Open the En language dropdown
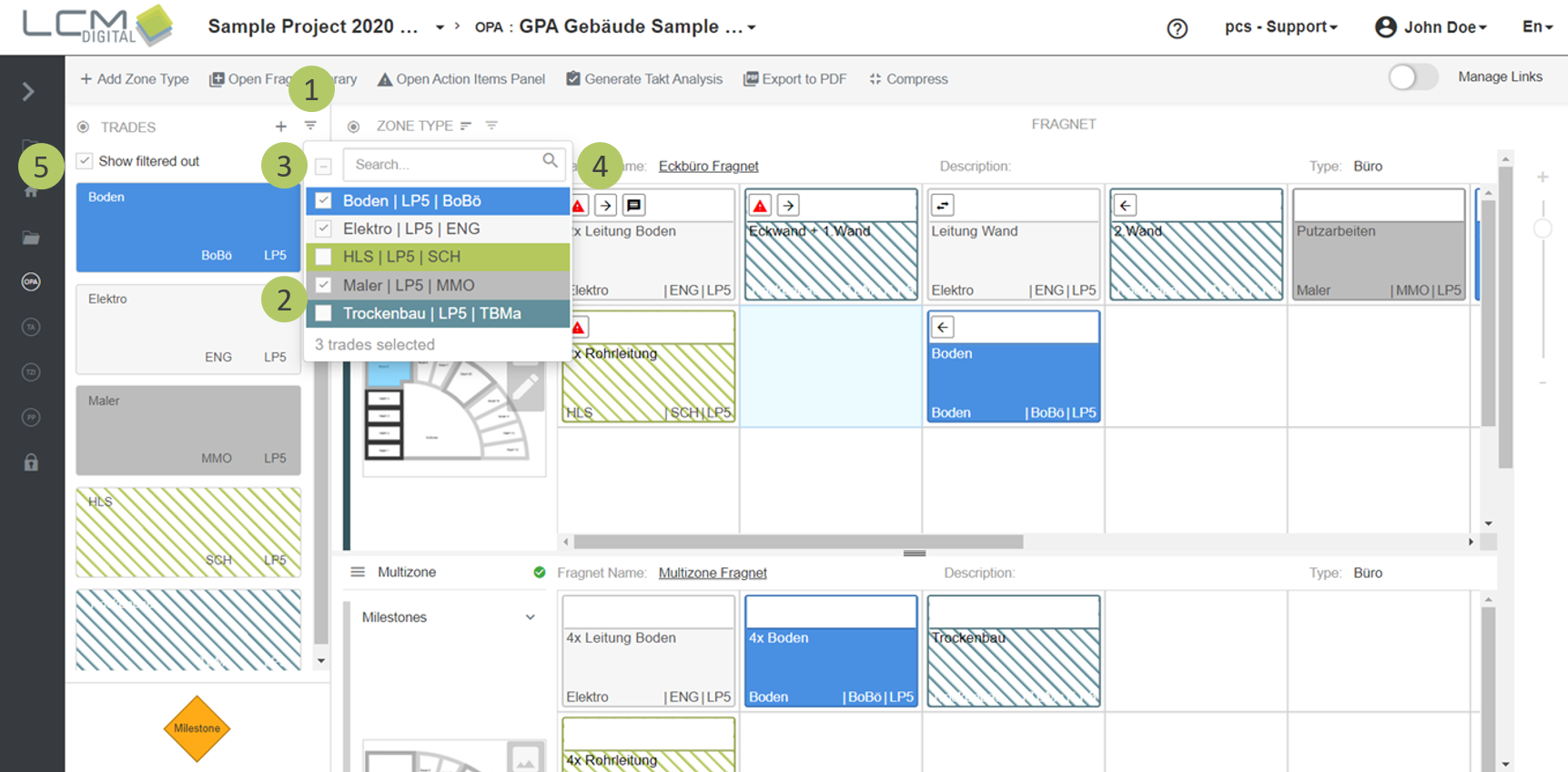The height and width of the screenshot is (772, 1568). point(1536,27)
